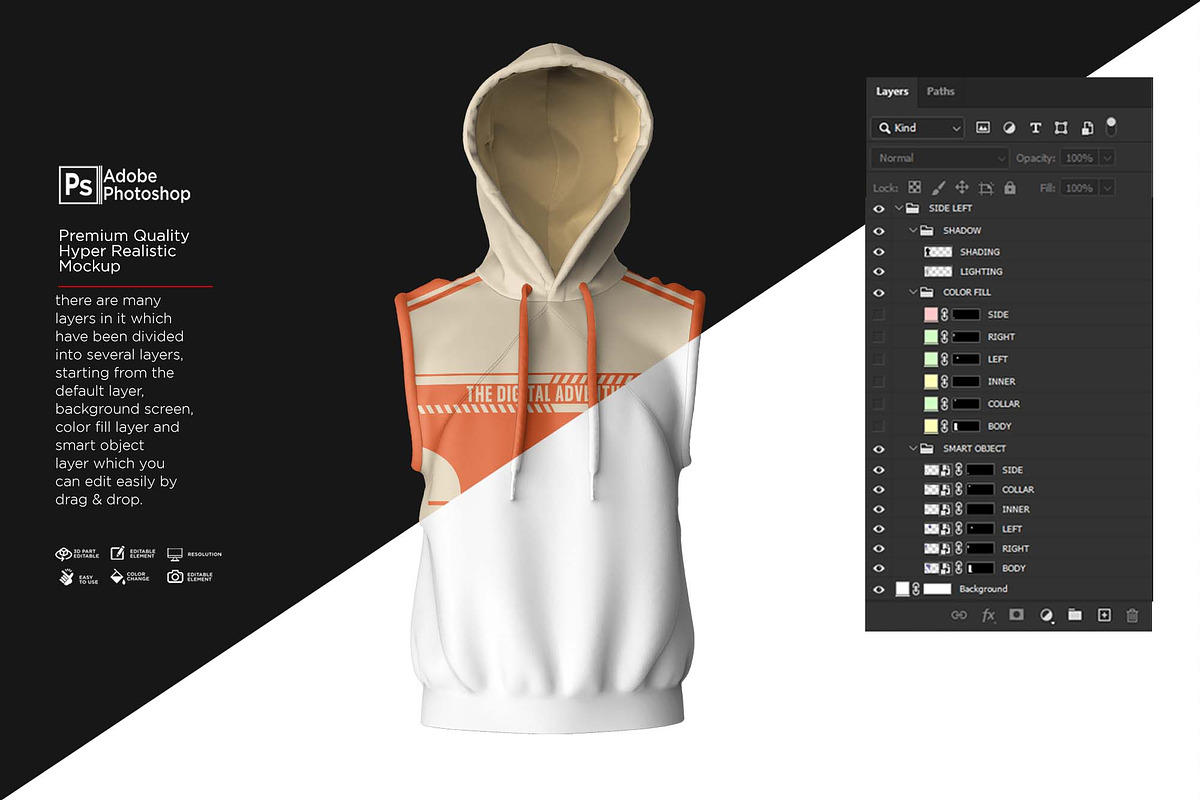This screenshot has height=800, width=1200.
Task: Hide the SIDE LEFT group
Action: click(879, 208)
